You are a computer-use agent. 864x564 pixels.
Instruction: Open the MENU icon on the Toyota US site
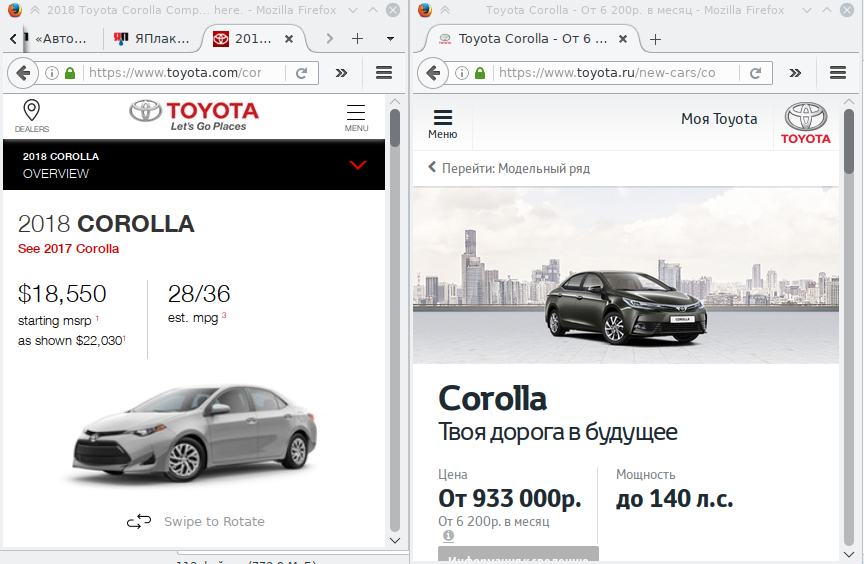pyautogui.click(x=356, y=117)
